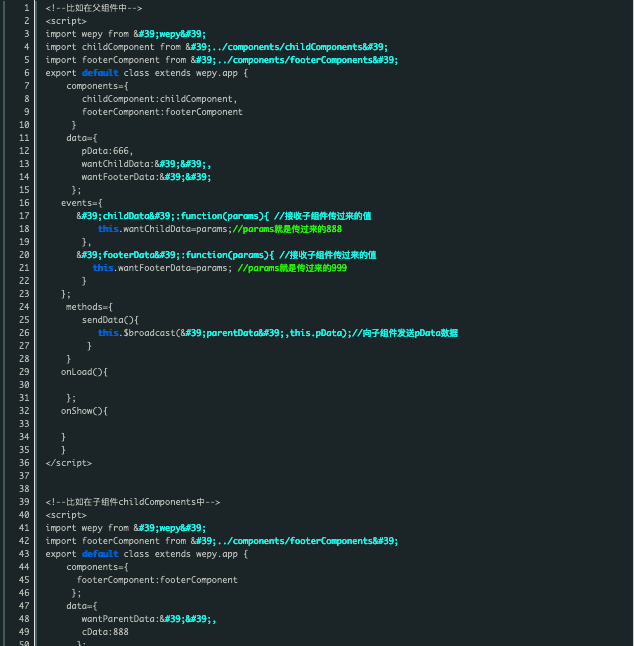Click the childData function definition line 17
The width and height of the screenshot is (634, 646).
pyautogui.click(x=224, y=216)
